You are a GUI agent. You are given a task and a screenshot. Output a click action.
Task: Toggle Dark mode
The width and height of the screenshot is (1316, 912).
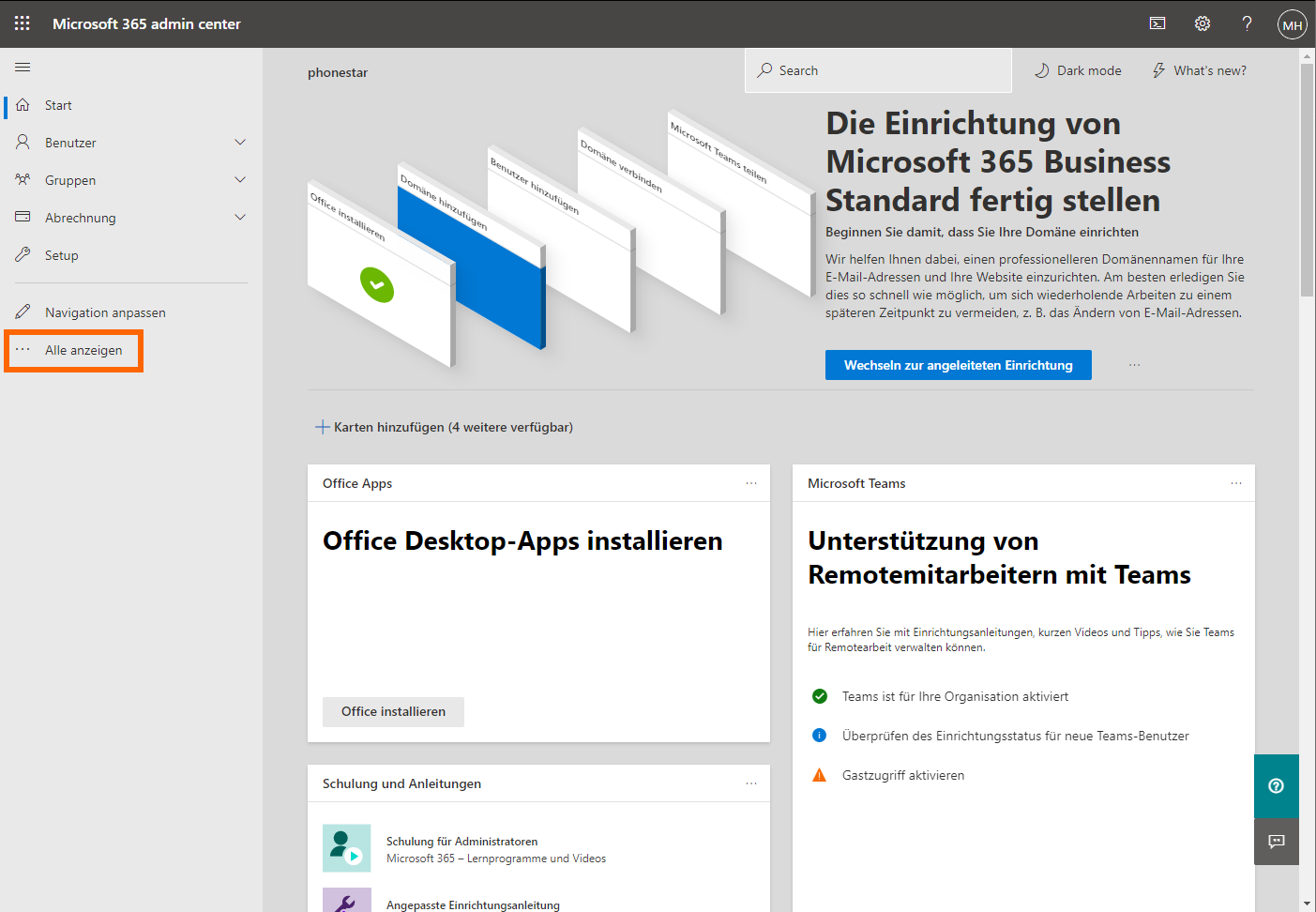[x=1079, y=70]
